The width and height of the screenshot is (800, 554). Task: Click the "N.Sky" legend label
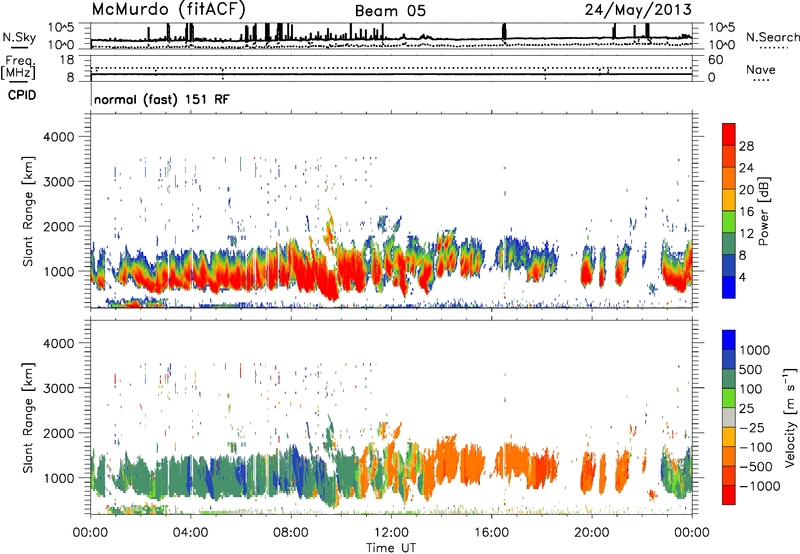[x=19, y=37]
